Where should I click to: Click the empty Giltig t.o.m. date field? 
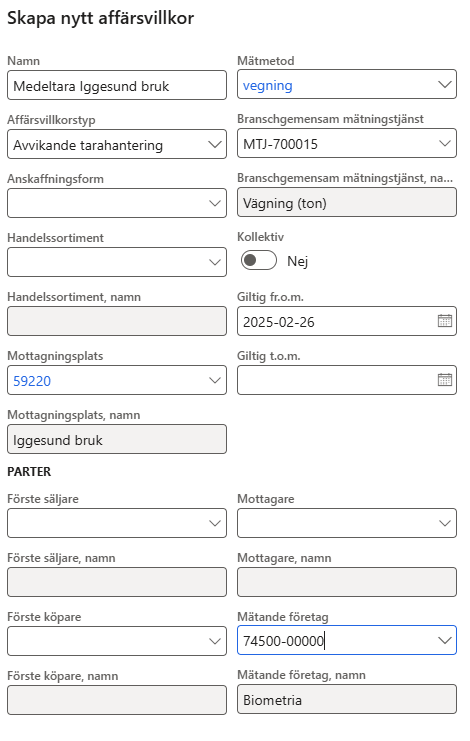point(347,380)
